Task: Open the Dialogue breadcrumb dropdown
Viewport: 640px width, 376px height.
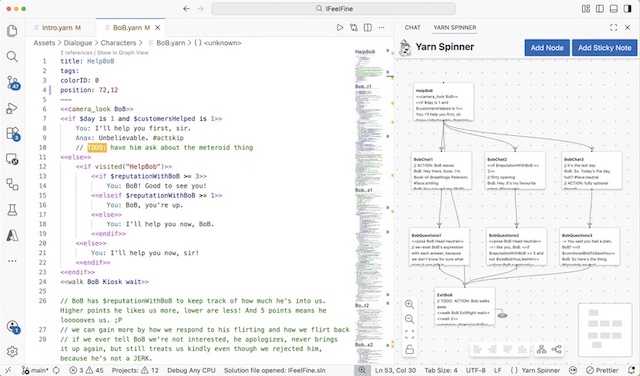Action: coord(78,43)
